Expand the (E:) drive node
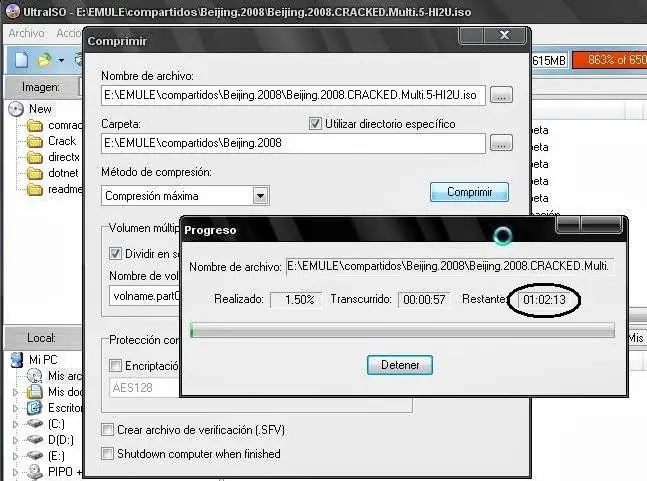This screenshot has width=647, height=481. [x=16, y=456]
